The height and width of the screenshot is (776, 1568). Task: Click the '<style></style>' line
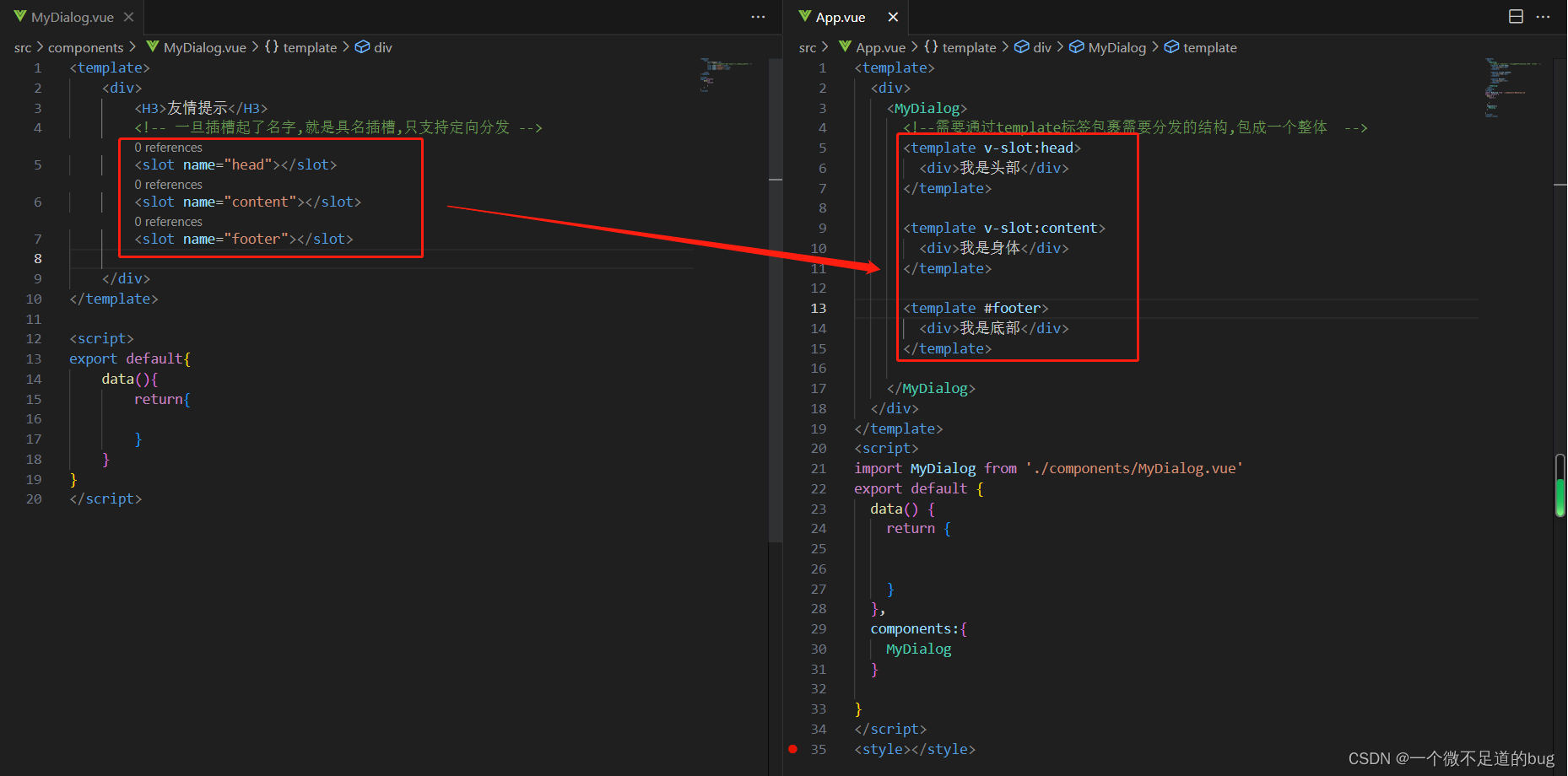click(915, 750)
